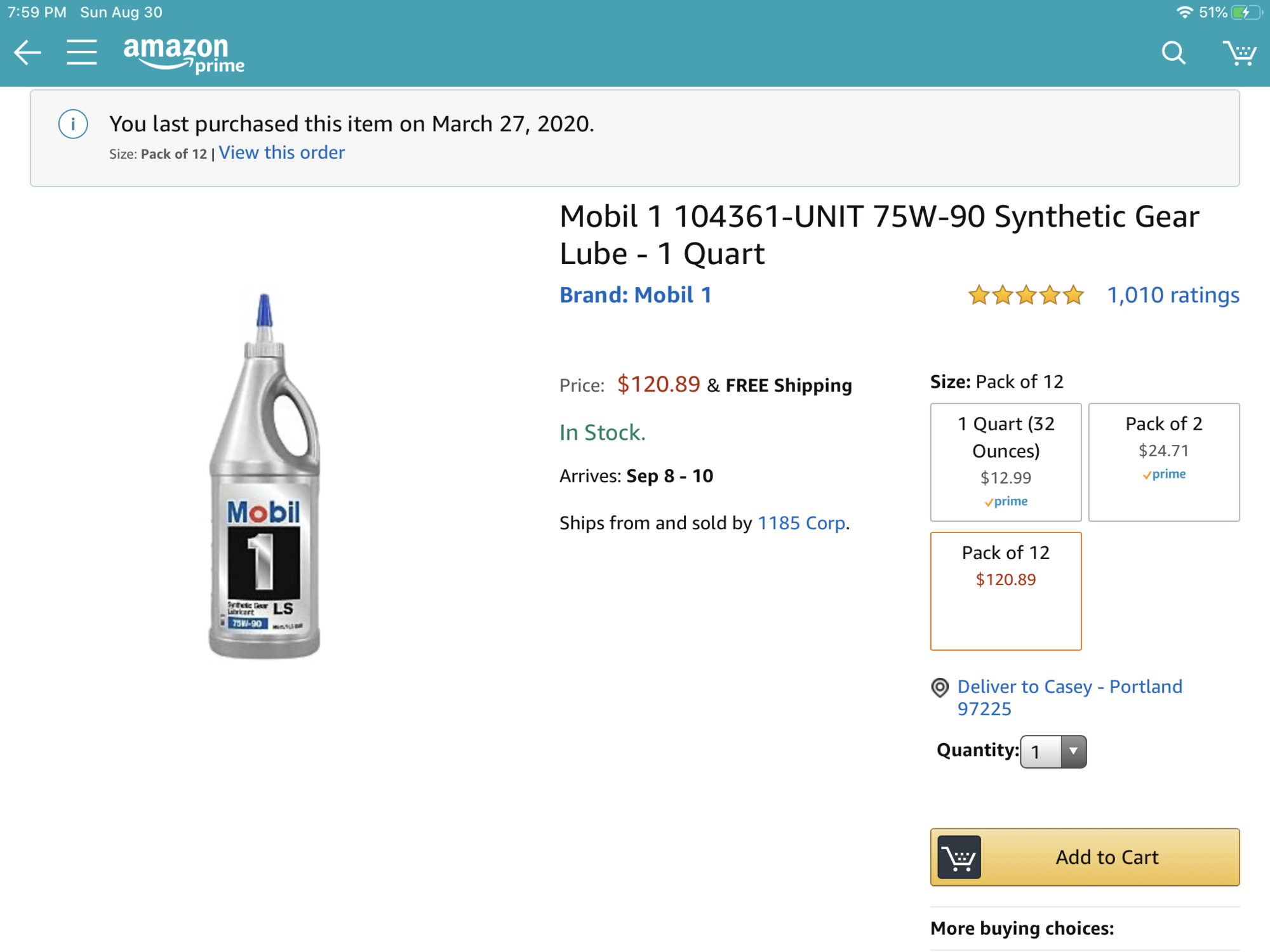Tap the delivery location pin icon
Screen dimensions: 1270x952
click(x=940, y=687)
